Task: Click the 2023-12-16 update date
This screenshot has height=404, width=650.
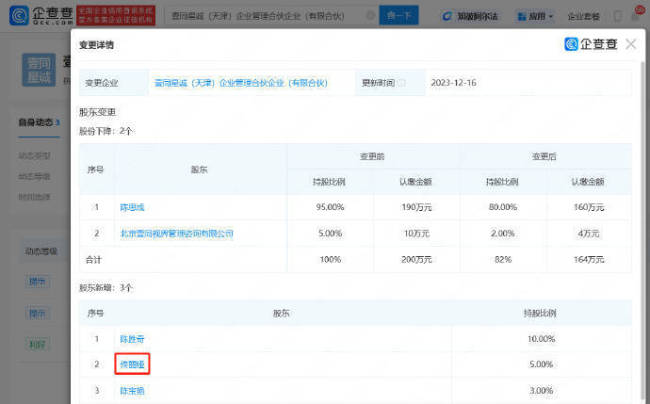Action: [x=454, y=83]
